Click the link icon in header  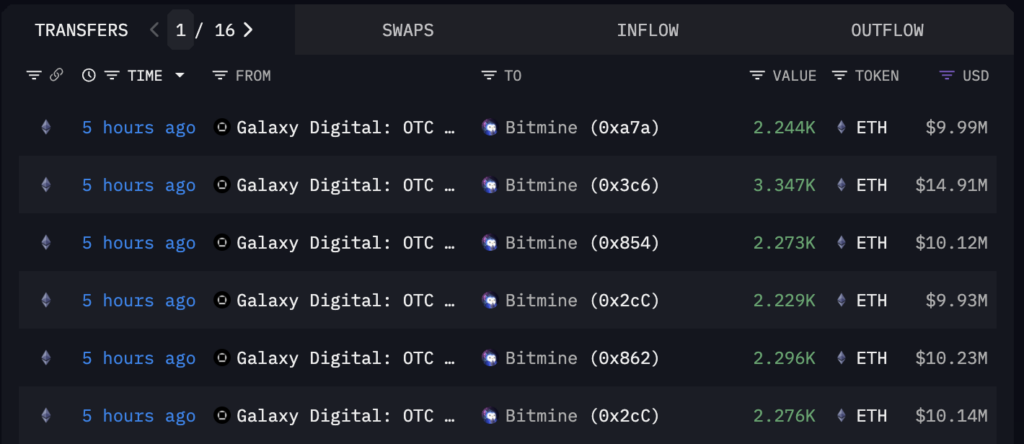(56, 76)
